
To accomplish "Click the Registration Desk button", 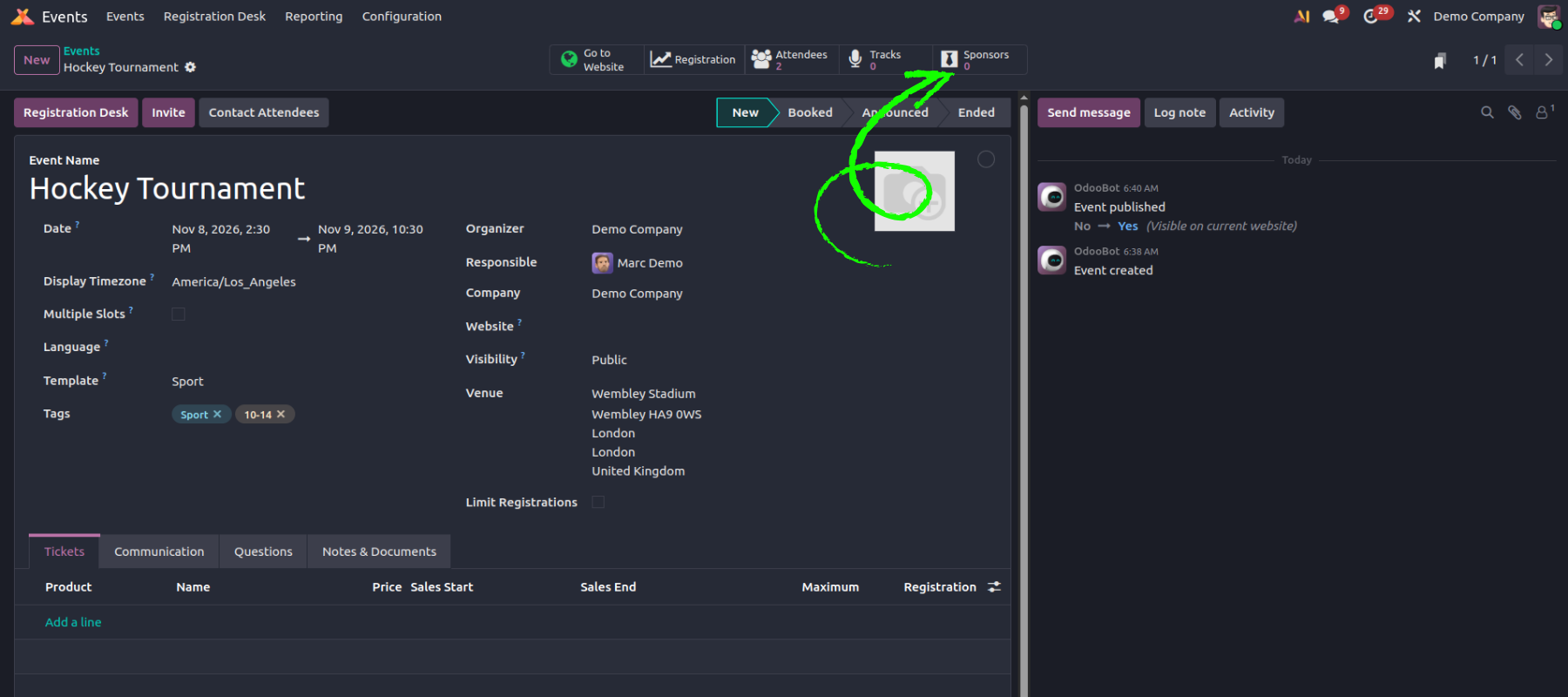I will click(x=76, y=112).
